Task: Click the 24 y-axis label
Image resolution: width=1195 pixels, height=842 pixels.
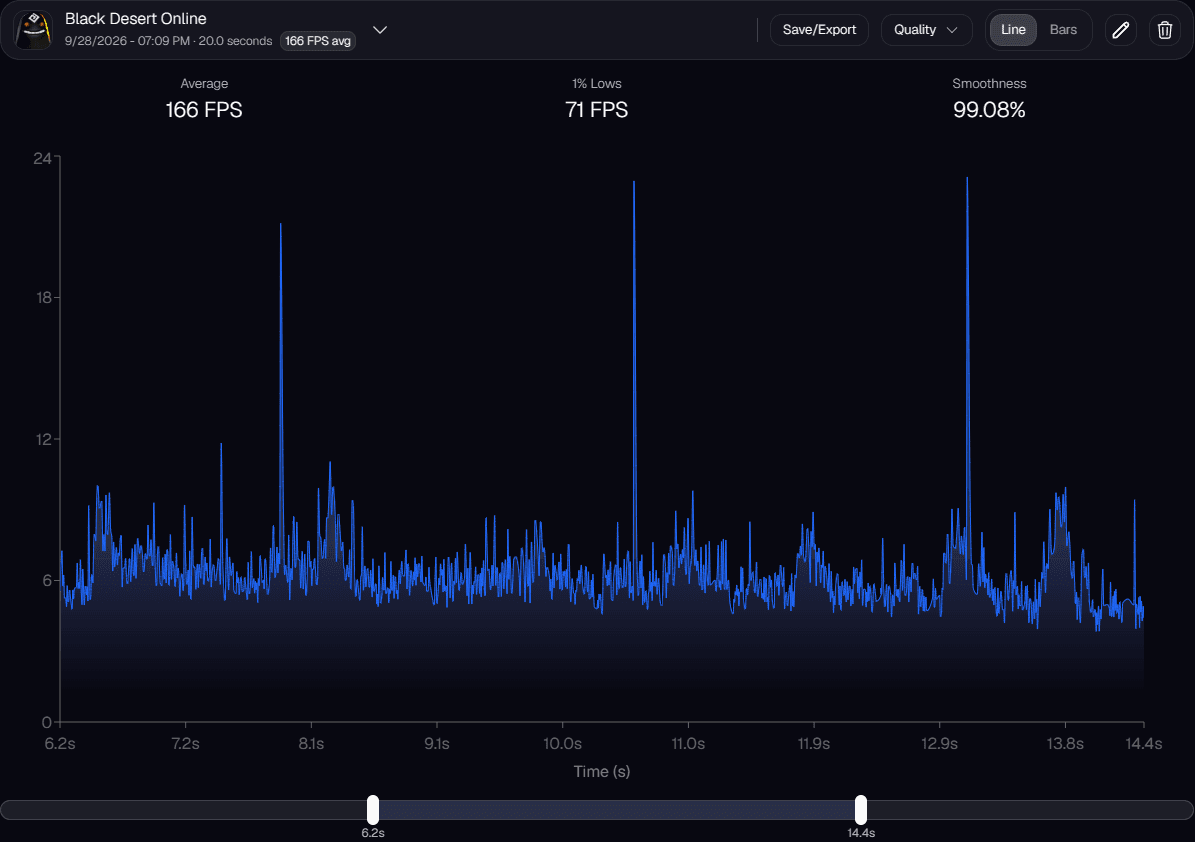Action: (42, 158)
